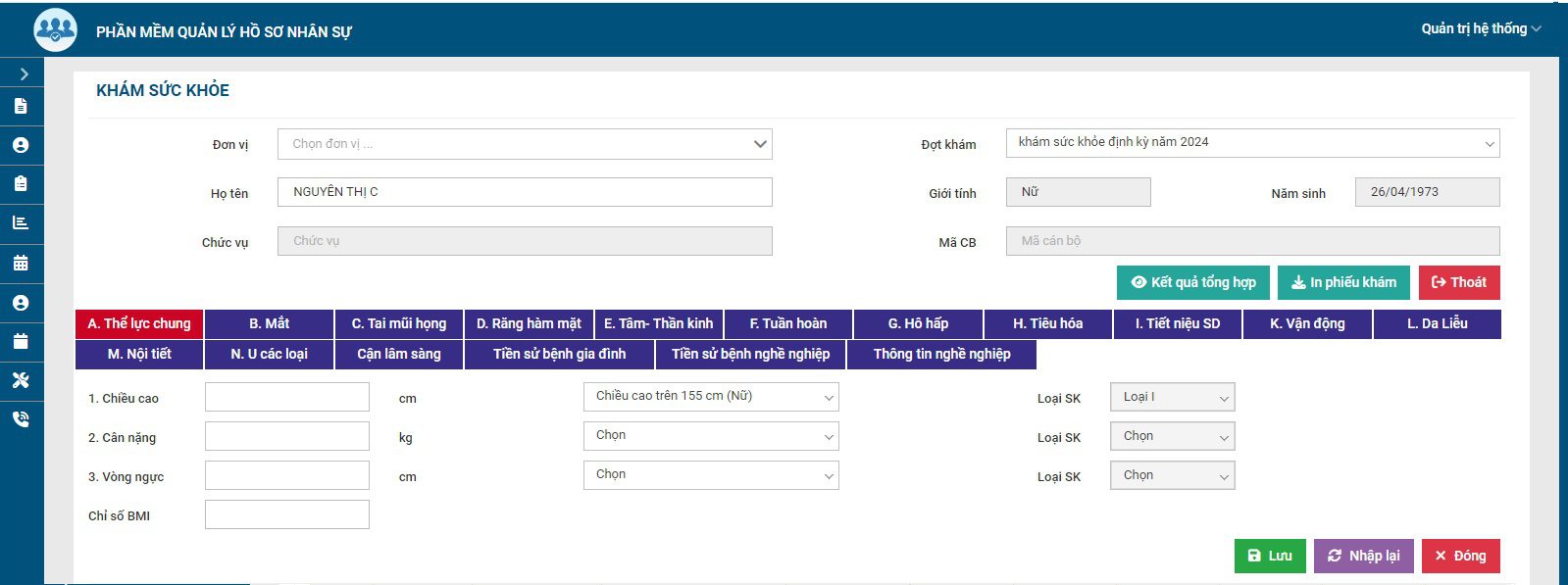Select the Cận lâm sàng tab
The image size is (1568, 585).
[398, 355]
